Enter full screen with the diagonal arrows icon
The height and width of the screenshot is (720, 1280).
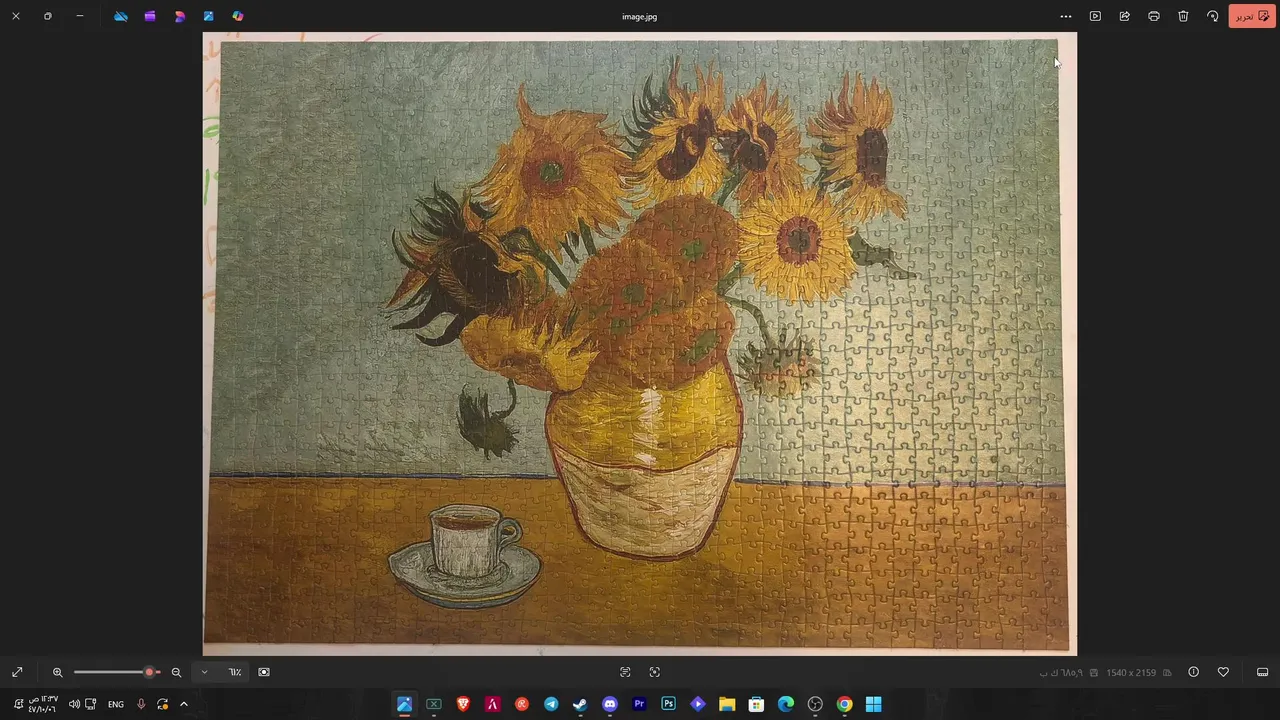[17, 672]
